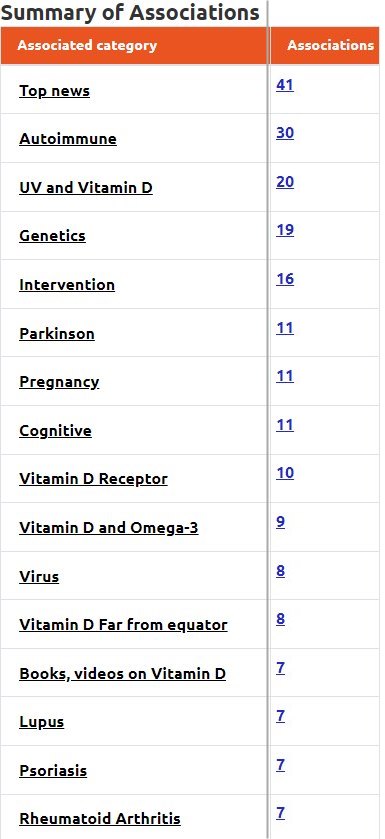
Task: Click the Associations column header
Action: 330,45
